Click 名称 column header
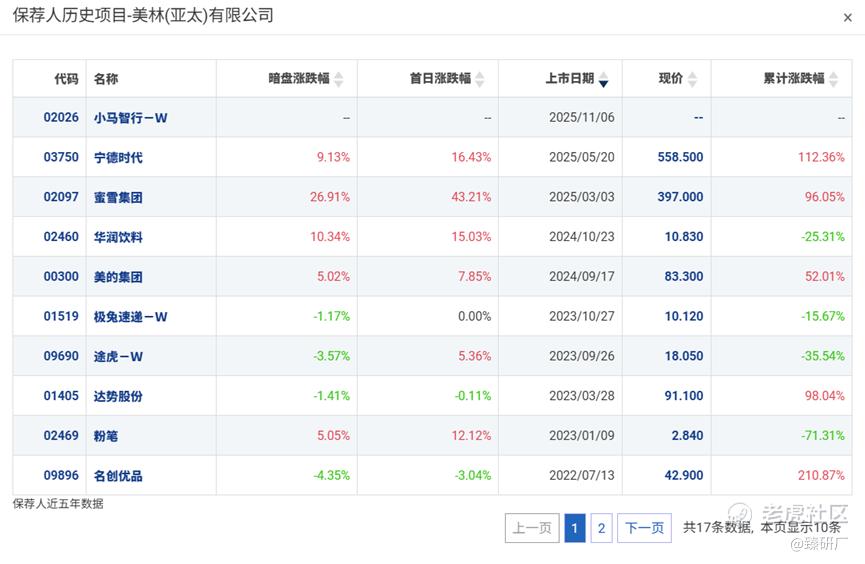Viewport: 865px width, 564px height. tap(106, 79)
